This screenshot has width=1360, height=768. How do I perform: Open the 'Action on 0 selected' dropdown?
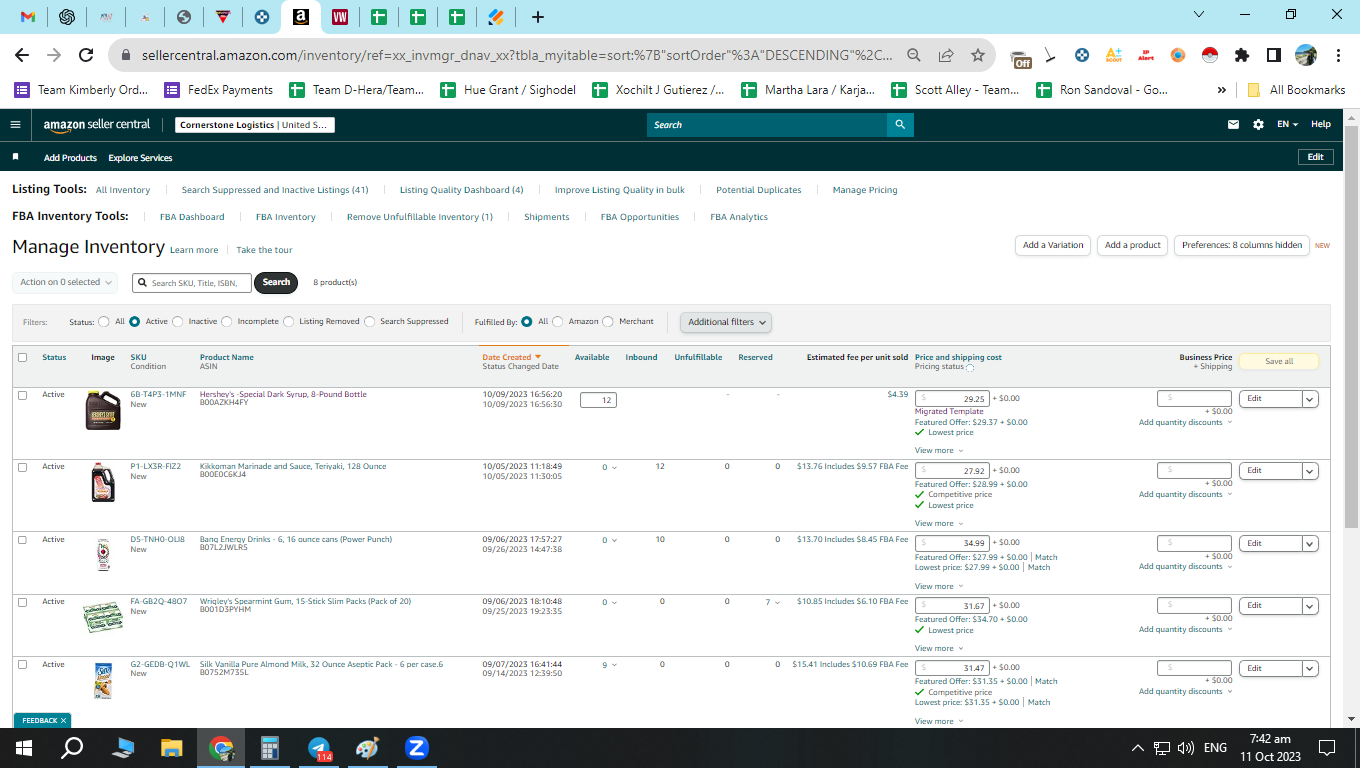point(65,282)
